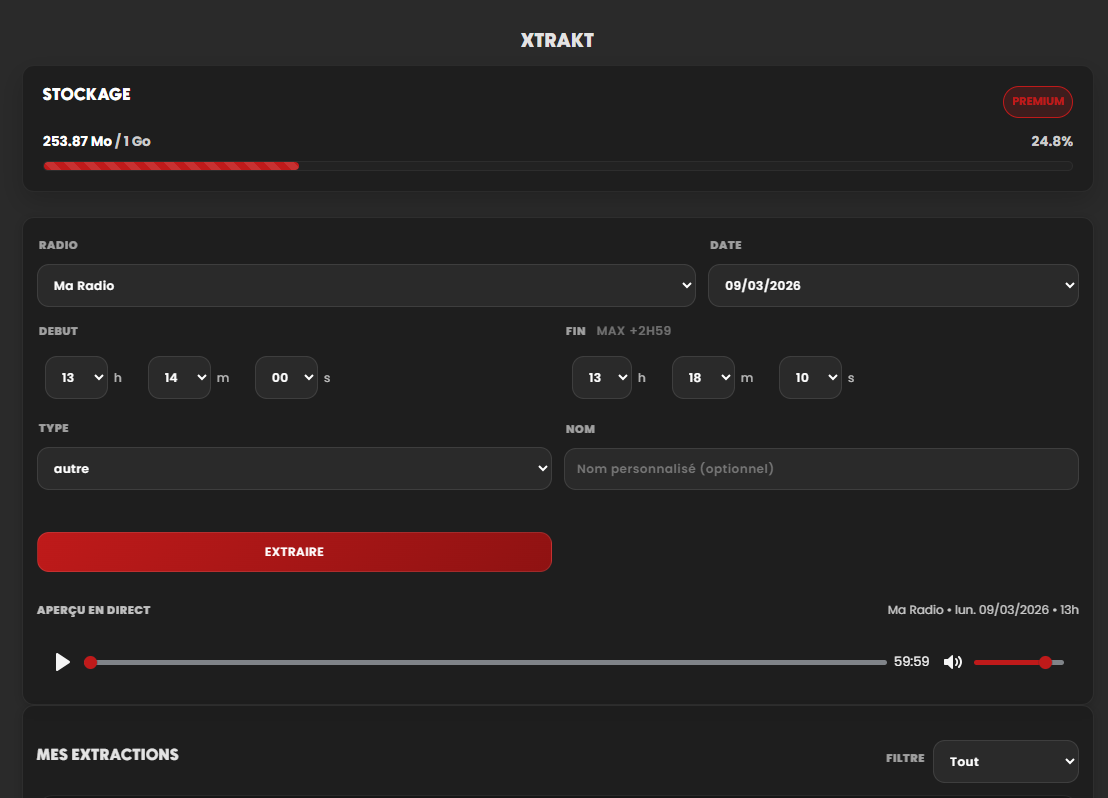The height and width of the screenshot is (798, 1108).
Task: Change the Debut hour dropdown
Action: coord(77,378)
